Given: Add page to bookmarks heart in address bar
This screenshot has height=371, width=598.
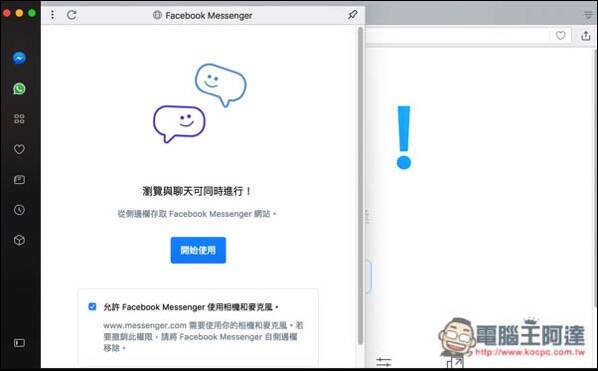Looking at the screenshot, I should [x=560, y=35].
